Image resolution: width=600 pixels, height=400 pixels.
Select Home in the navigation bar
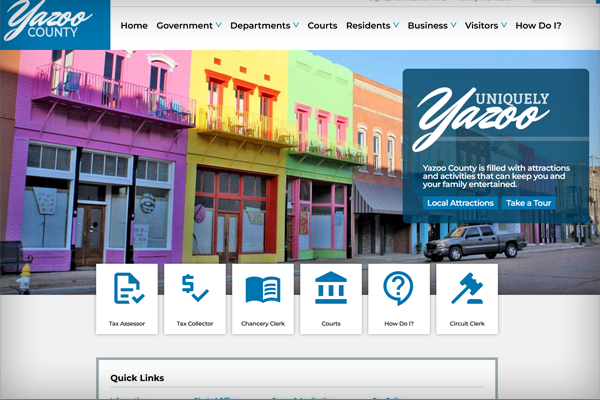click(134, 26)
